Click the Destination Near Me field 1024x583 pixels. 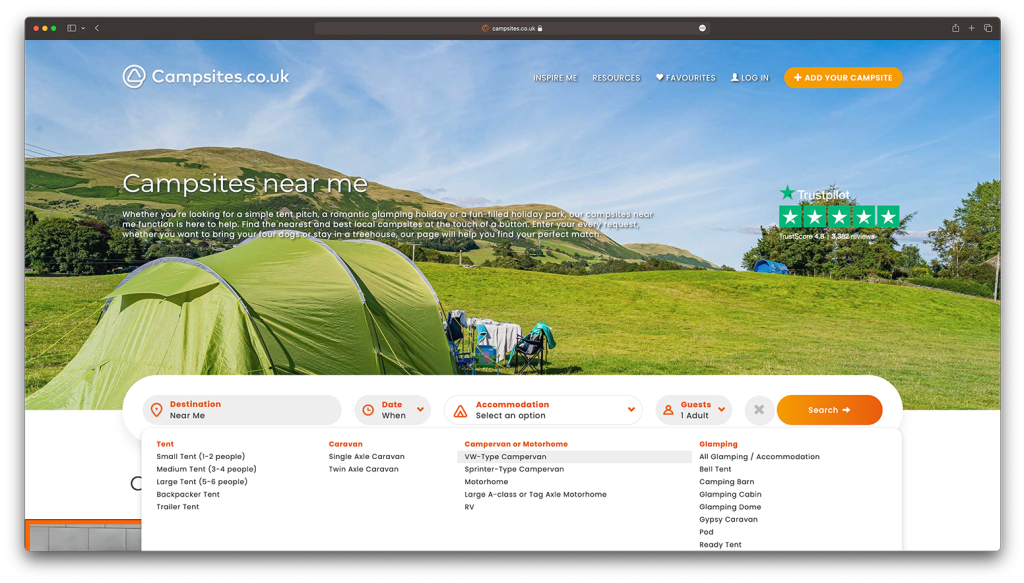tap(245, 410)
